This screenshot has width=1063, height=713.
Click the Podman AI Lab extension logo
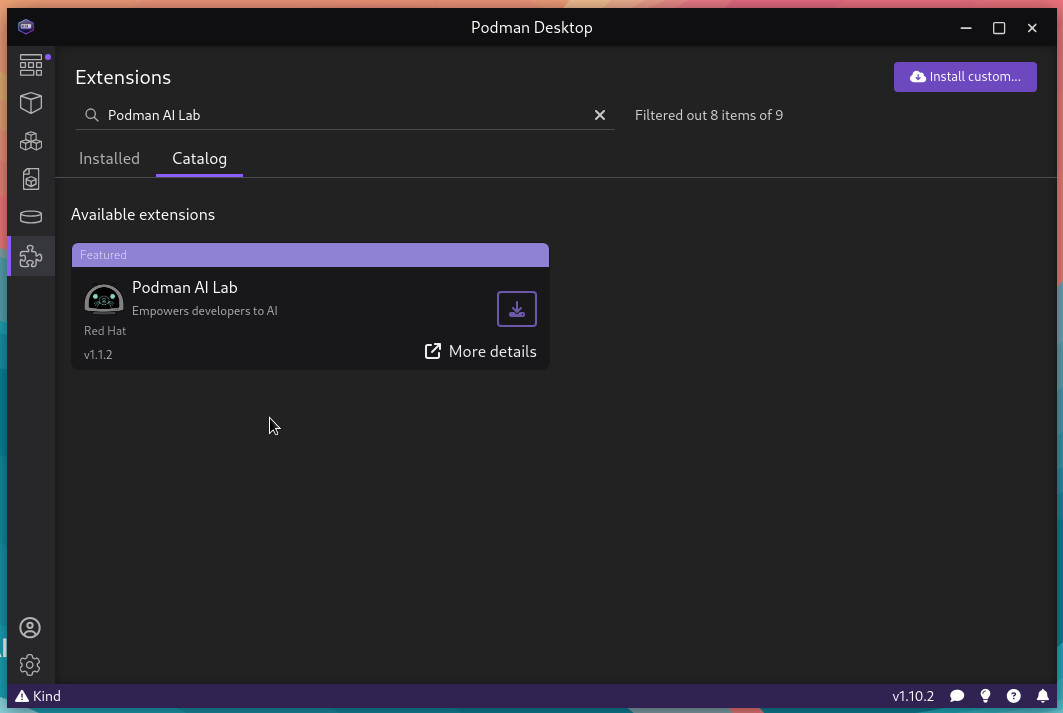click(104, 299)
